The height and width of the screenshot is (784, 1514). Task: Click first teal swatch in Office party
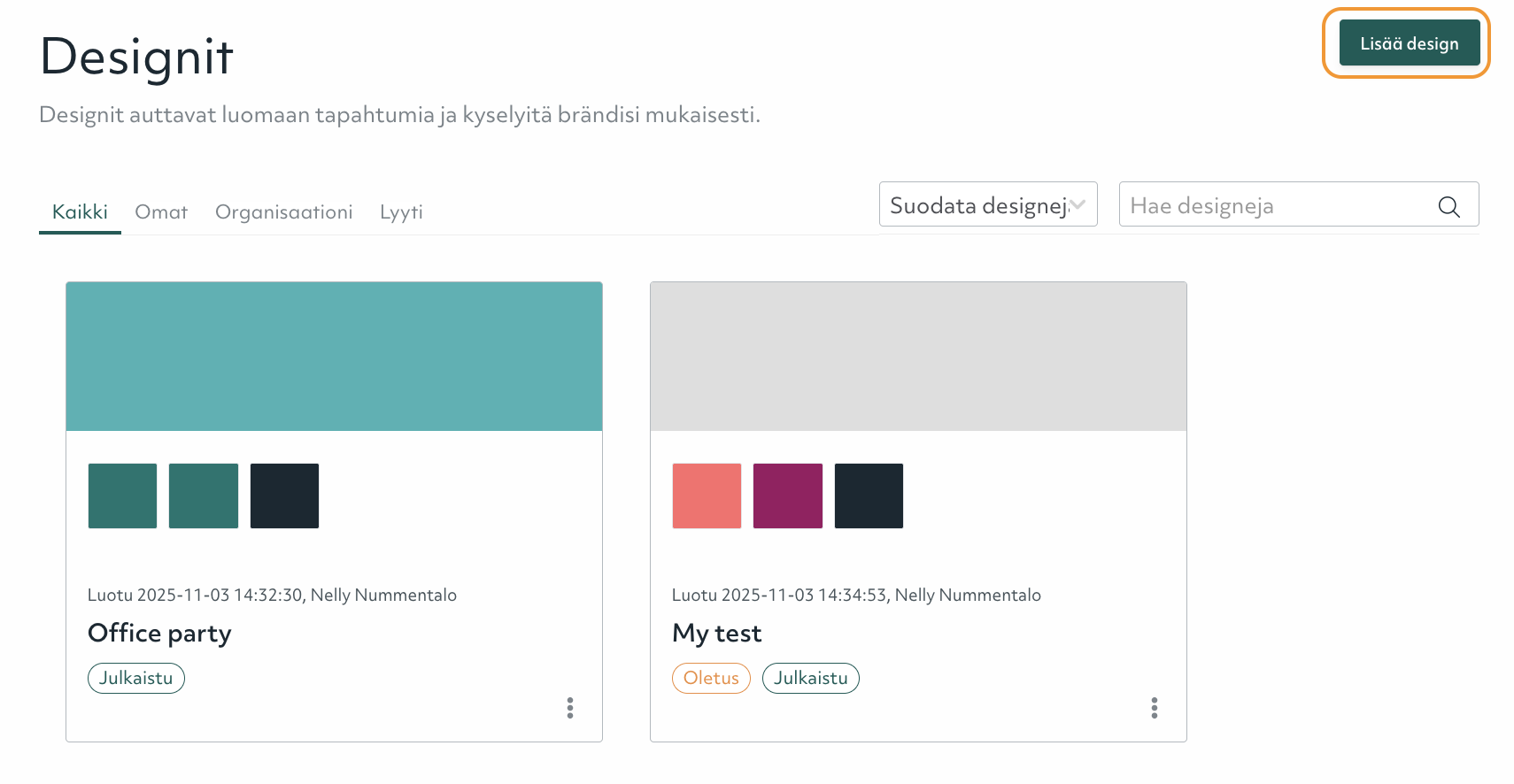click(x=122, y=496)
